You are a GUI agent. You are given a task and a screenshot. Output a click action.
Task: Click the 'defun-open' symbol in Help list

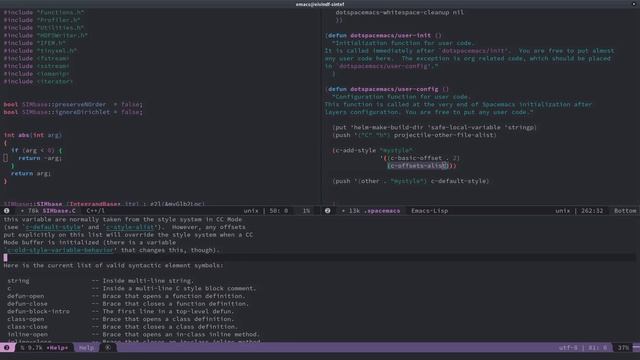pos(25,296)
